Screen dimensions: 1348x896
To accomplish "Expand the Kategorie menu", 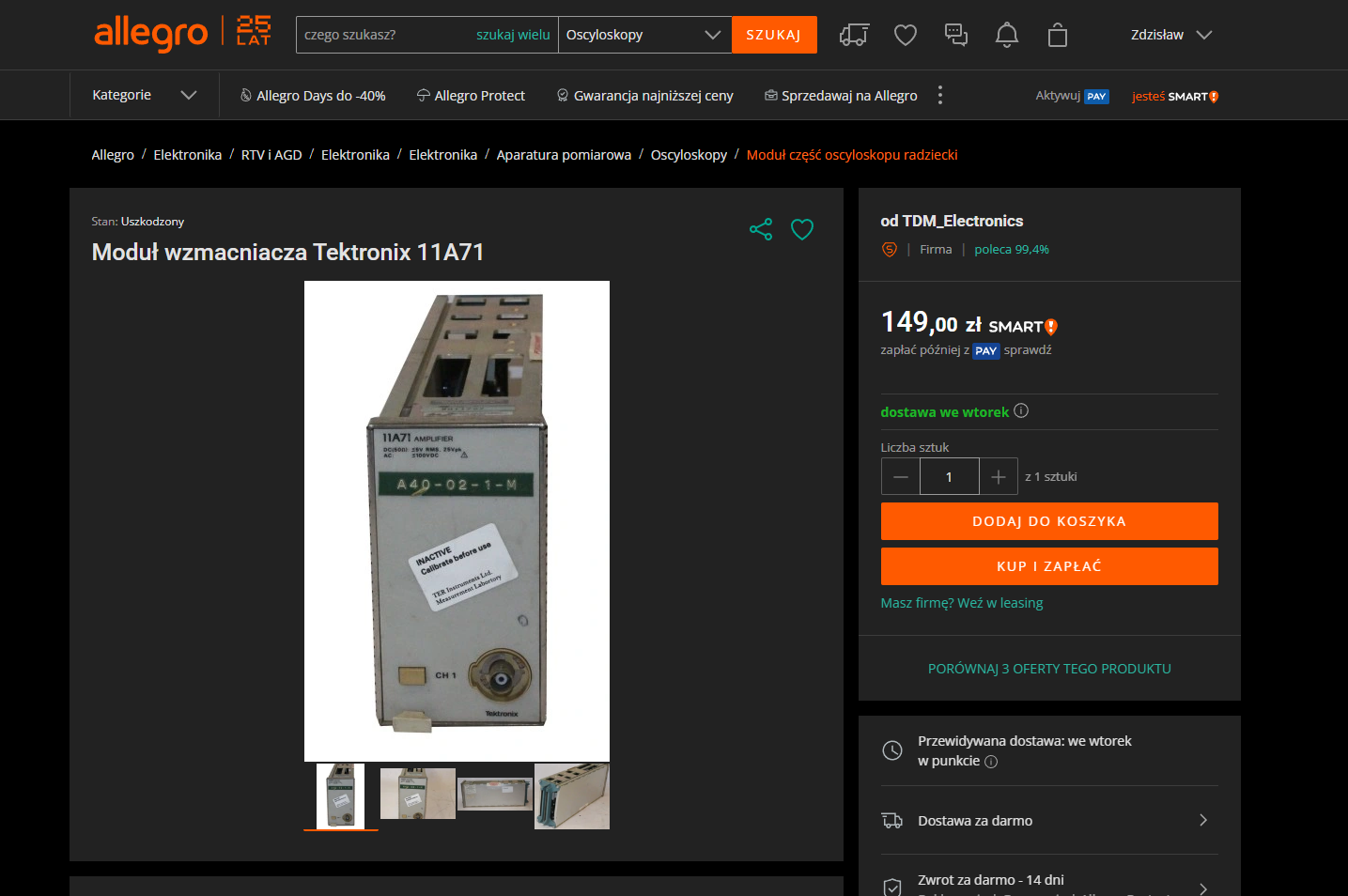I will pos(145,95).
